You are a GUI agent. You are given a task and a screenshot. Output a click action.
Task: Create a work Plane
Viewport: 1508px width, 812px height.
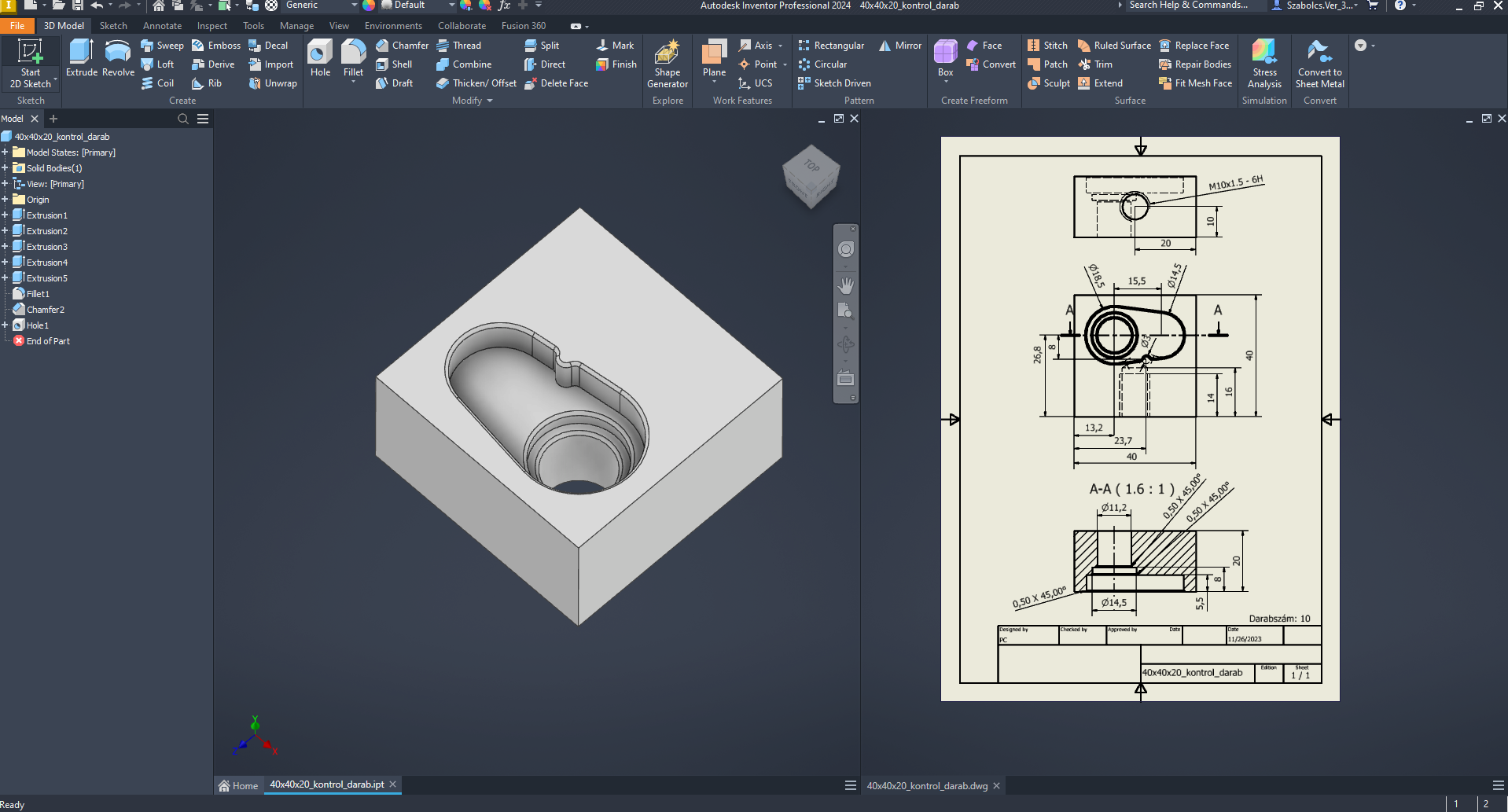pyautogui.click(x=714, y=58)
